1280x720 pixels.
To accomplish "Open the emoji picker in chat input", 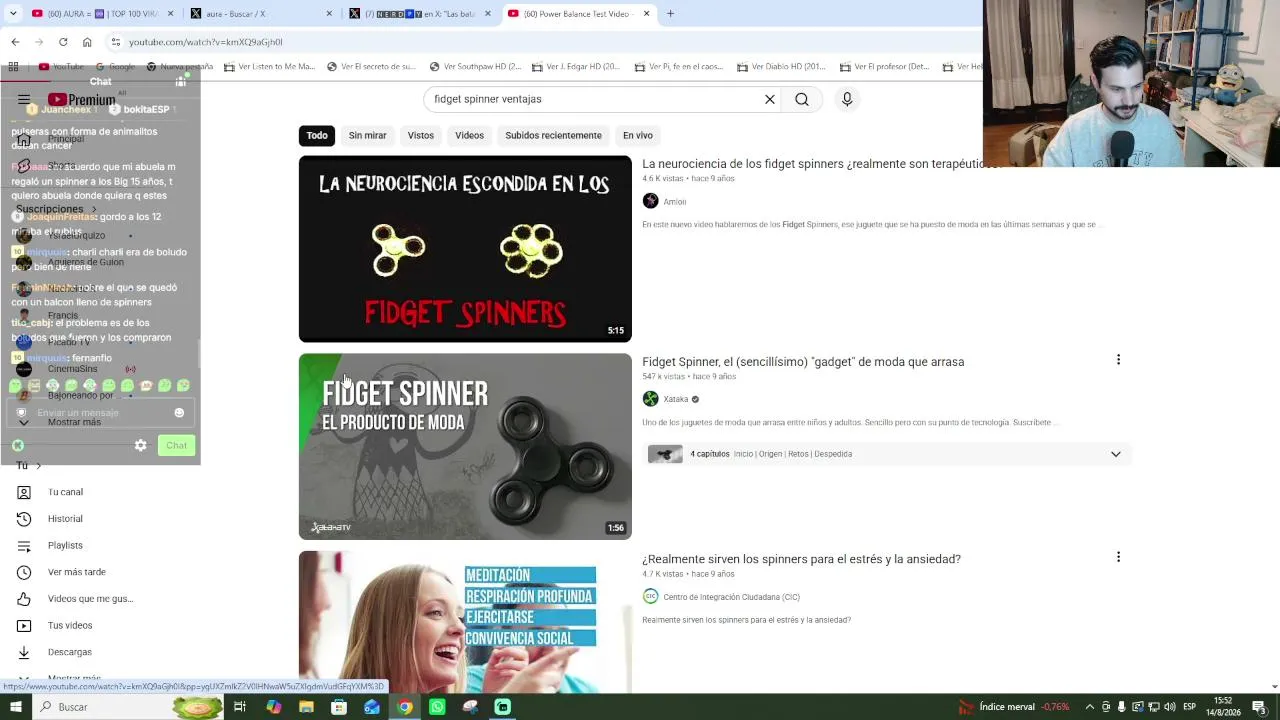I will click(x=179, y=413).
